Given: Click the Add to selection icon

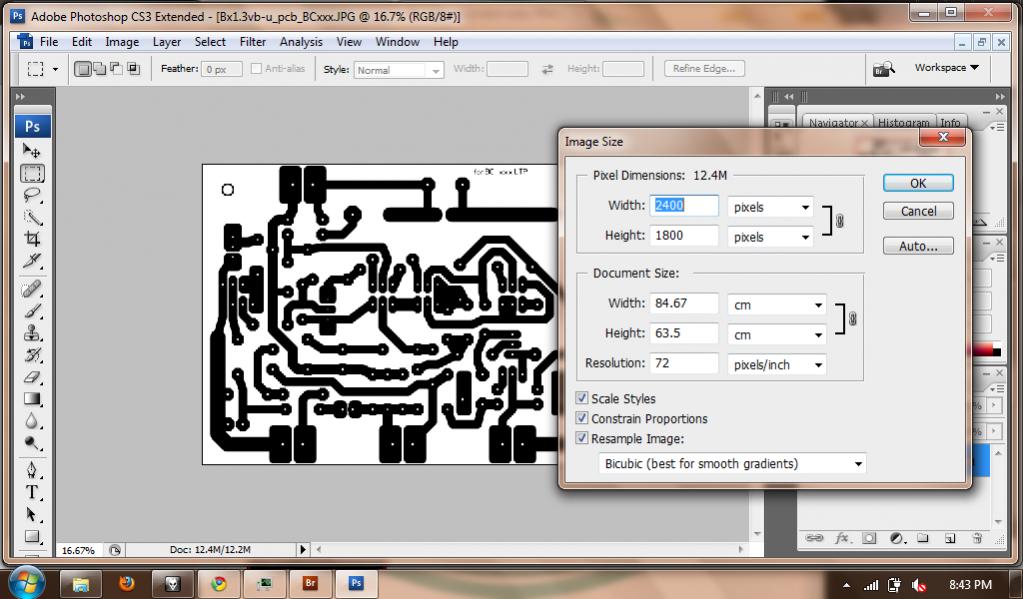Looking at the screenshot, I should (99, 68).
